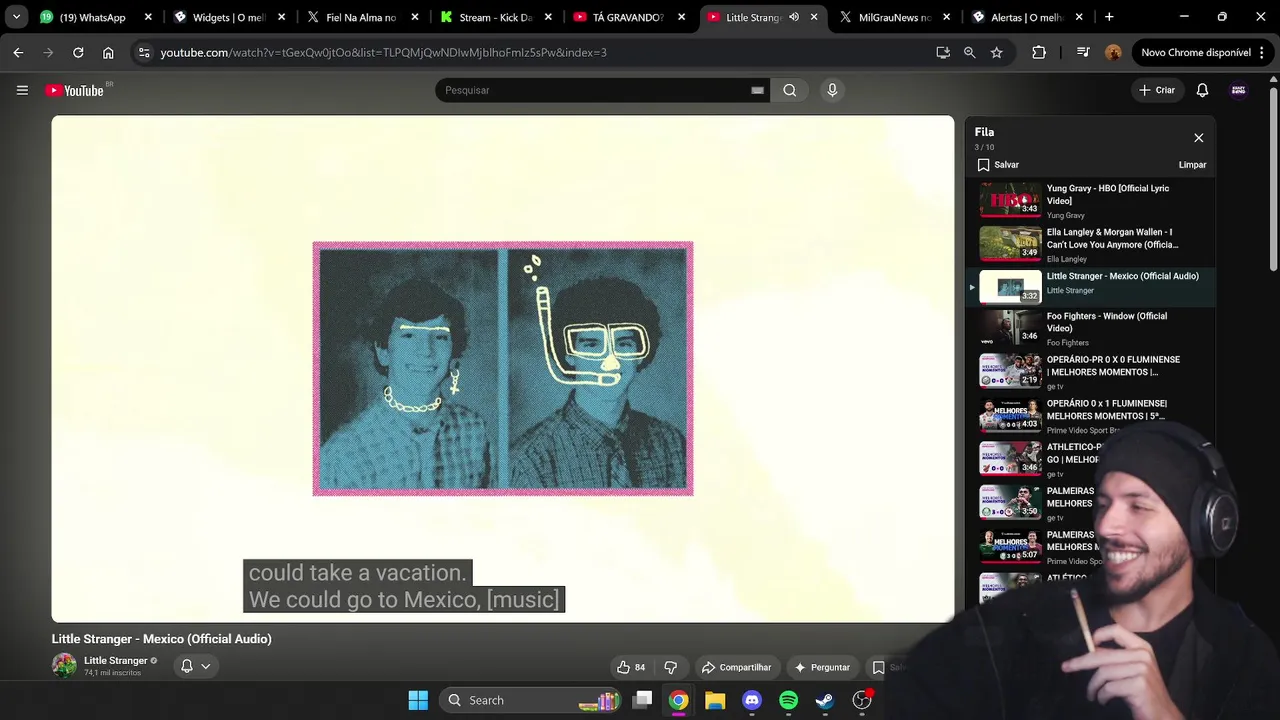Image resolution: width=1280 pixels, height=720 pixels.
Task: Open Little Stranger channel name link
Action: tap(115, 660)
